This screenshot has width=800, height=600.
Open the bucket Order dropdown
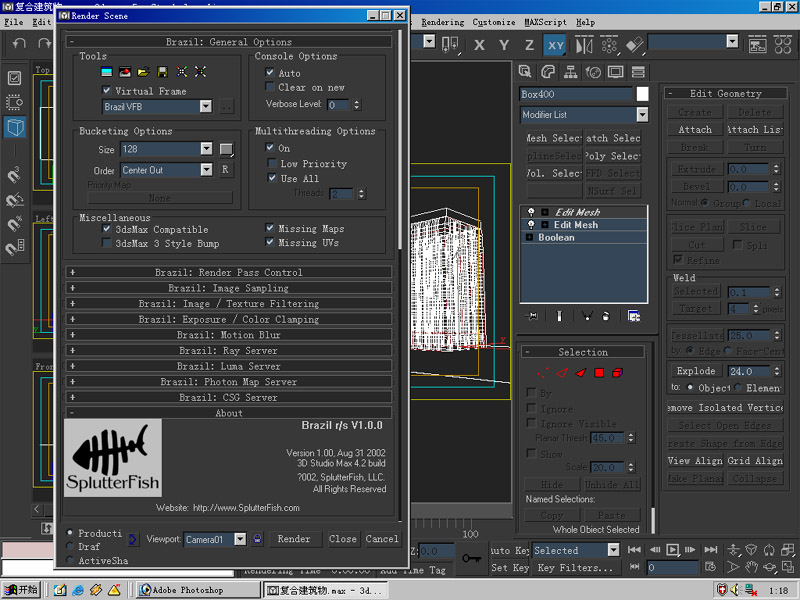(x=206, y=169)
